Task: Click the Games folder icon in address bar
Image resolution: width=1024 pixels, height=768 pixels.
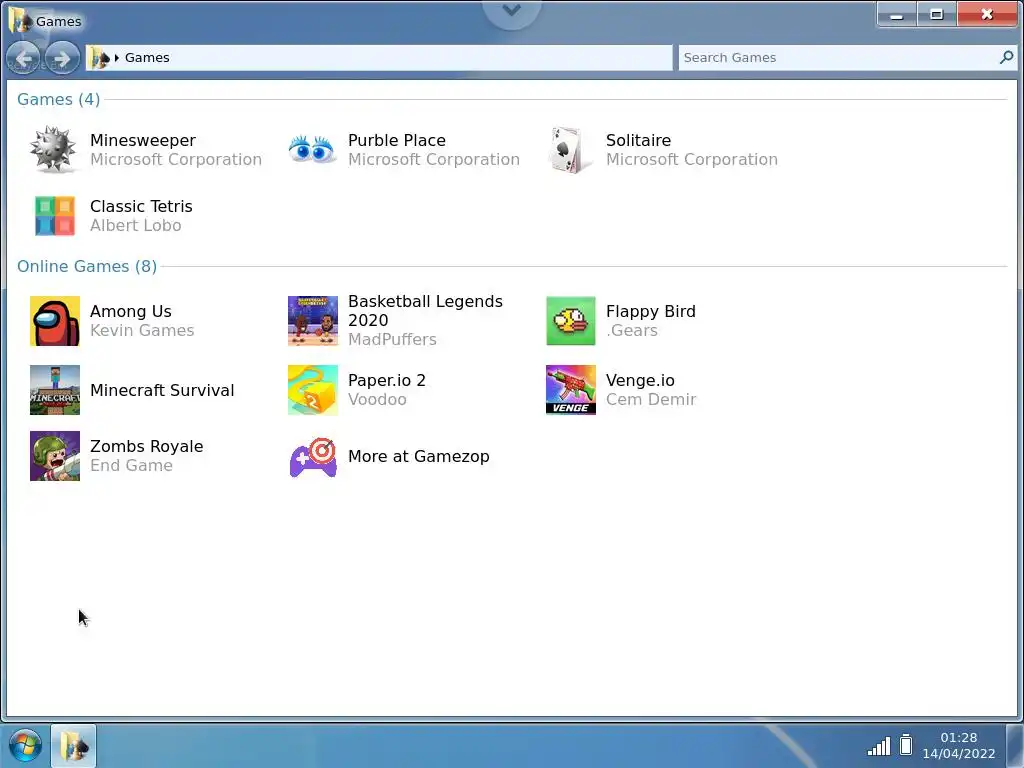Action: pos(99,58)
